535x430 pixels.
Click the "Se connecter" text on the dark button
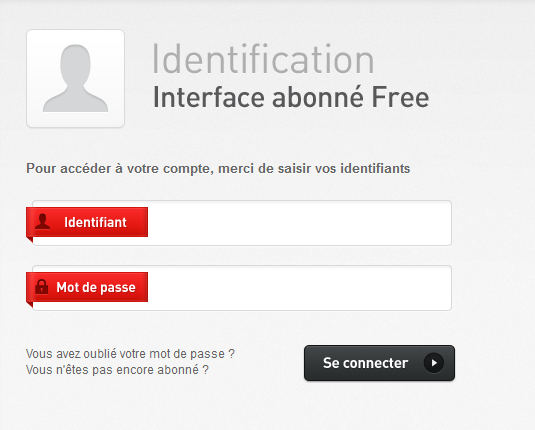pyautogui.click(x=365, y=363)
